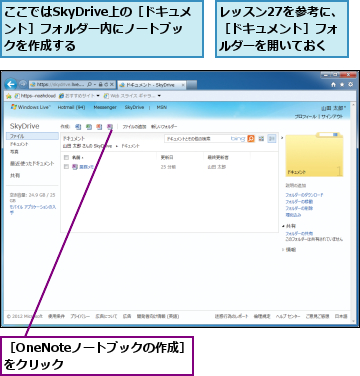Select 写真 in the left sidebar

click(14, 152)
